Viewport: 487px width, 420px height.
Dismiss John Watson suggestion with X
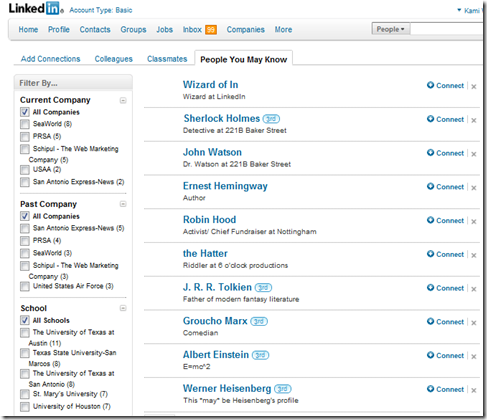pos(474,154)
